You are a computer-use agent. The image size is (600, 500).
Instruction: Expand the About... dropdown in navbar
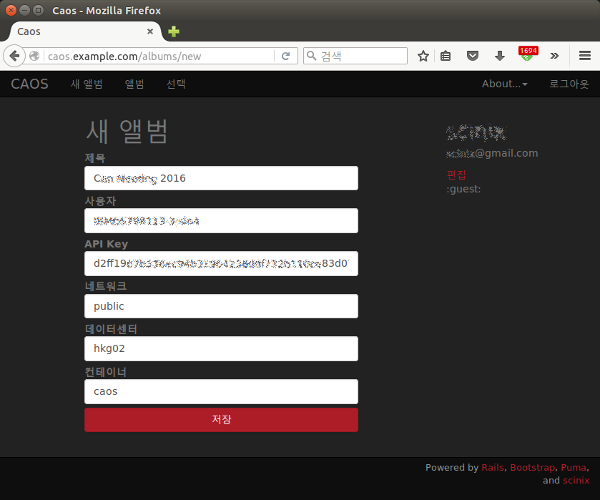504,84
